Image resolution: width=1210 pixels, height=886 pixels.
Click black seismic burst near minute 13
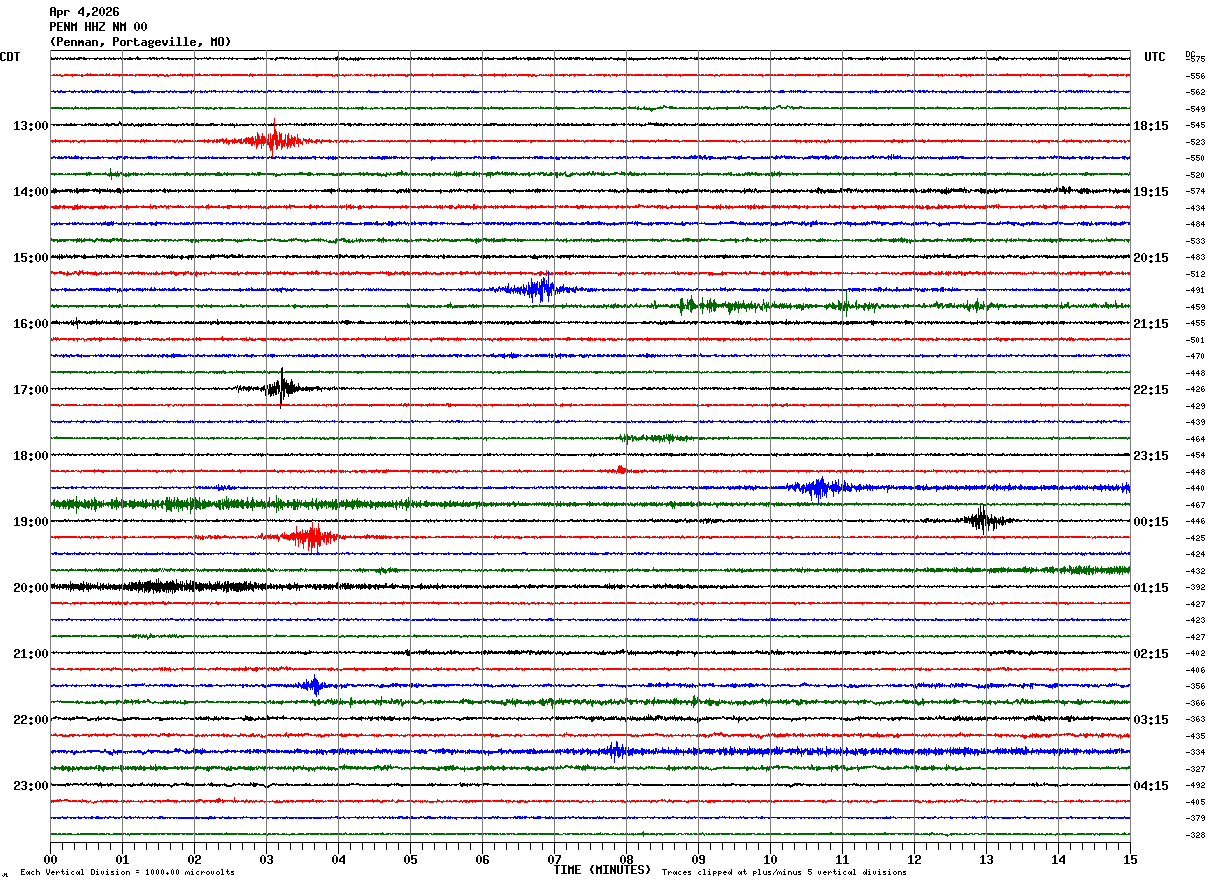tap(983, 519)
